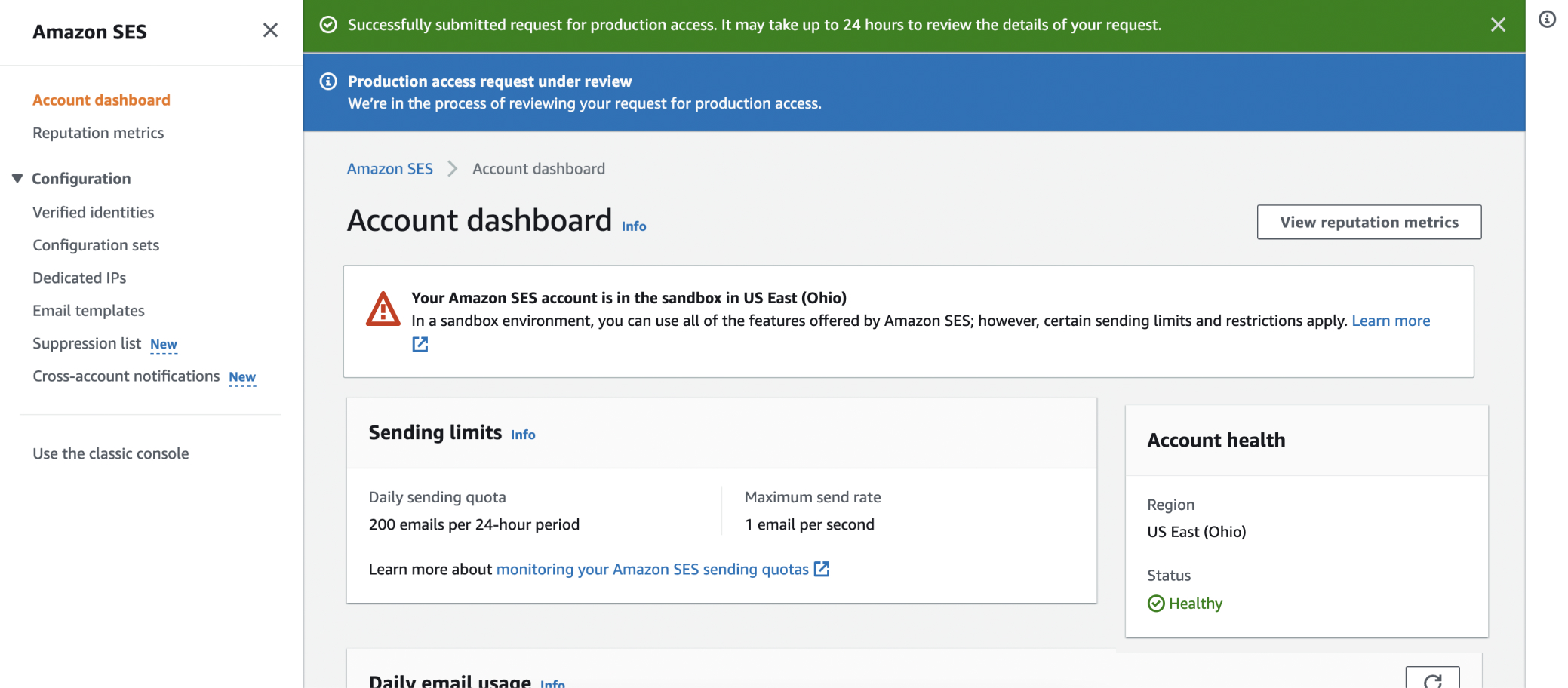Open the info panel at top right
Screen dimensions: 1568x688
point(1547,20)
